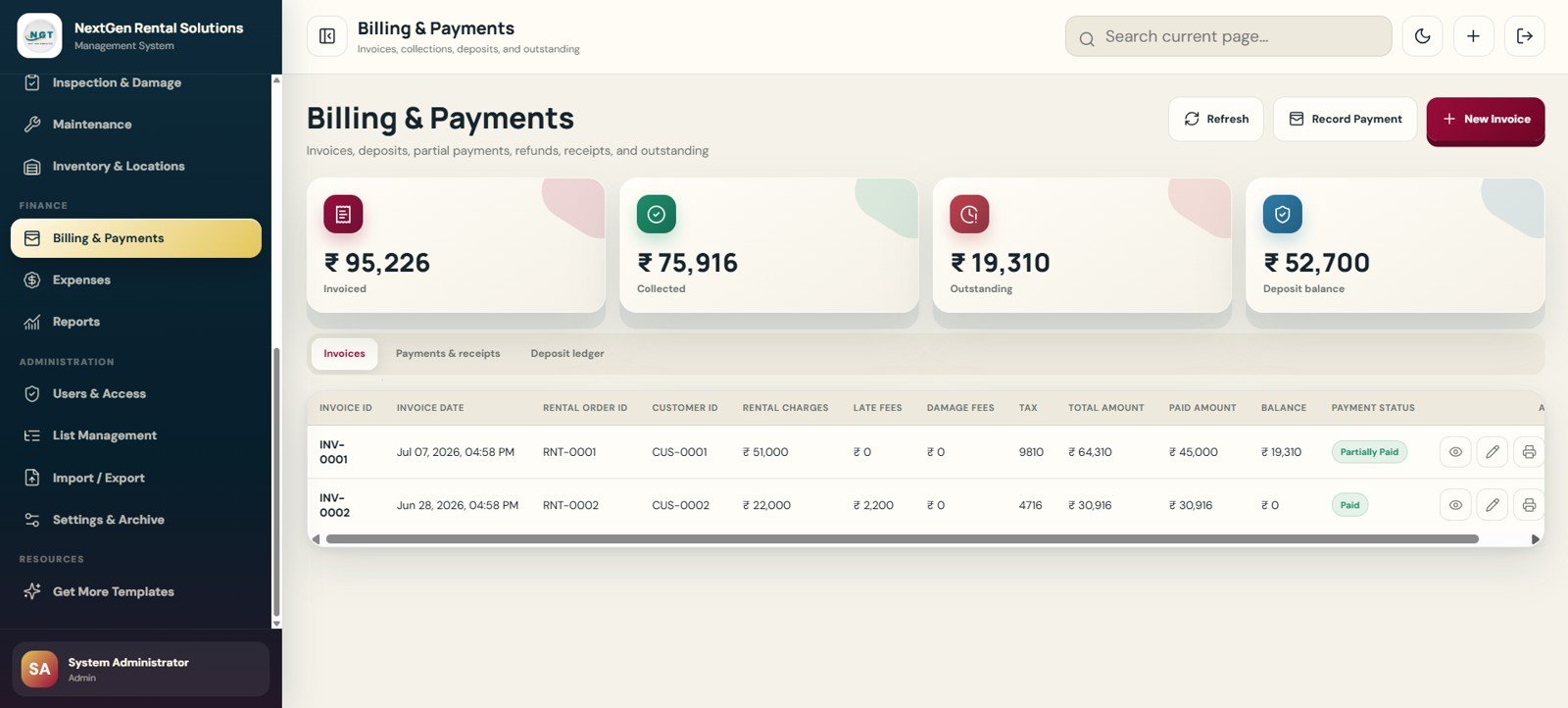
Task: Click the table scroll left arrow
Action: [316, 539]
